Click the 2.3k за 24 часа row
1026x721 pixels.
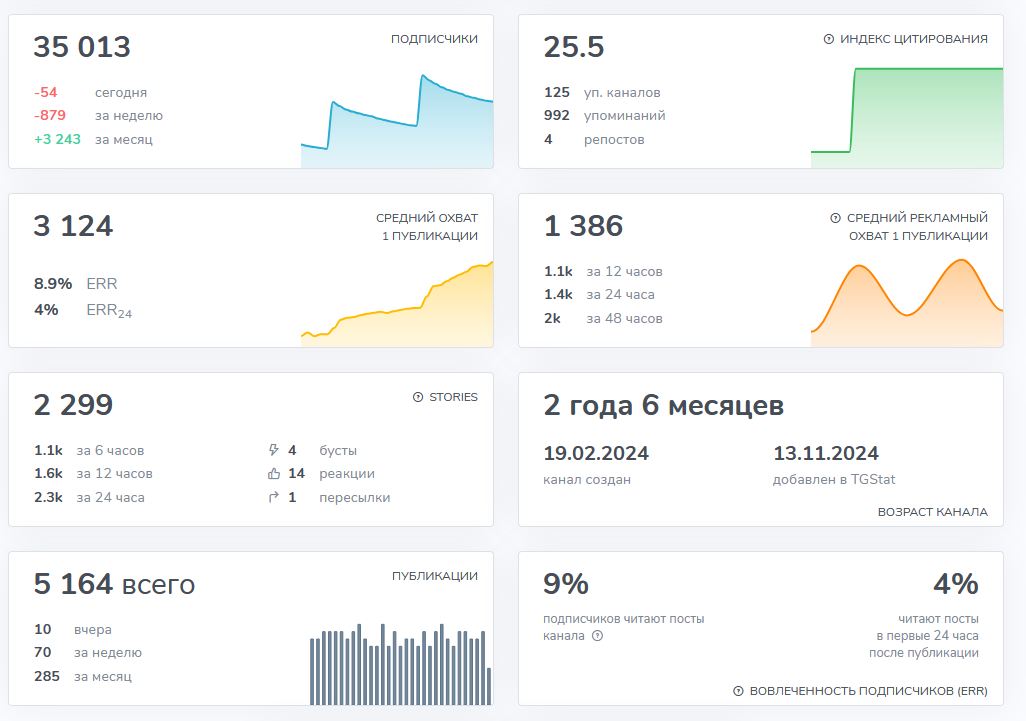pos(89,498)
